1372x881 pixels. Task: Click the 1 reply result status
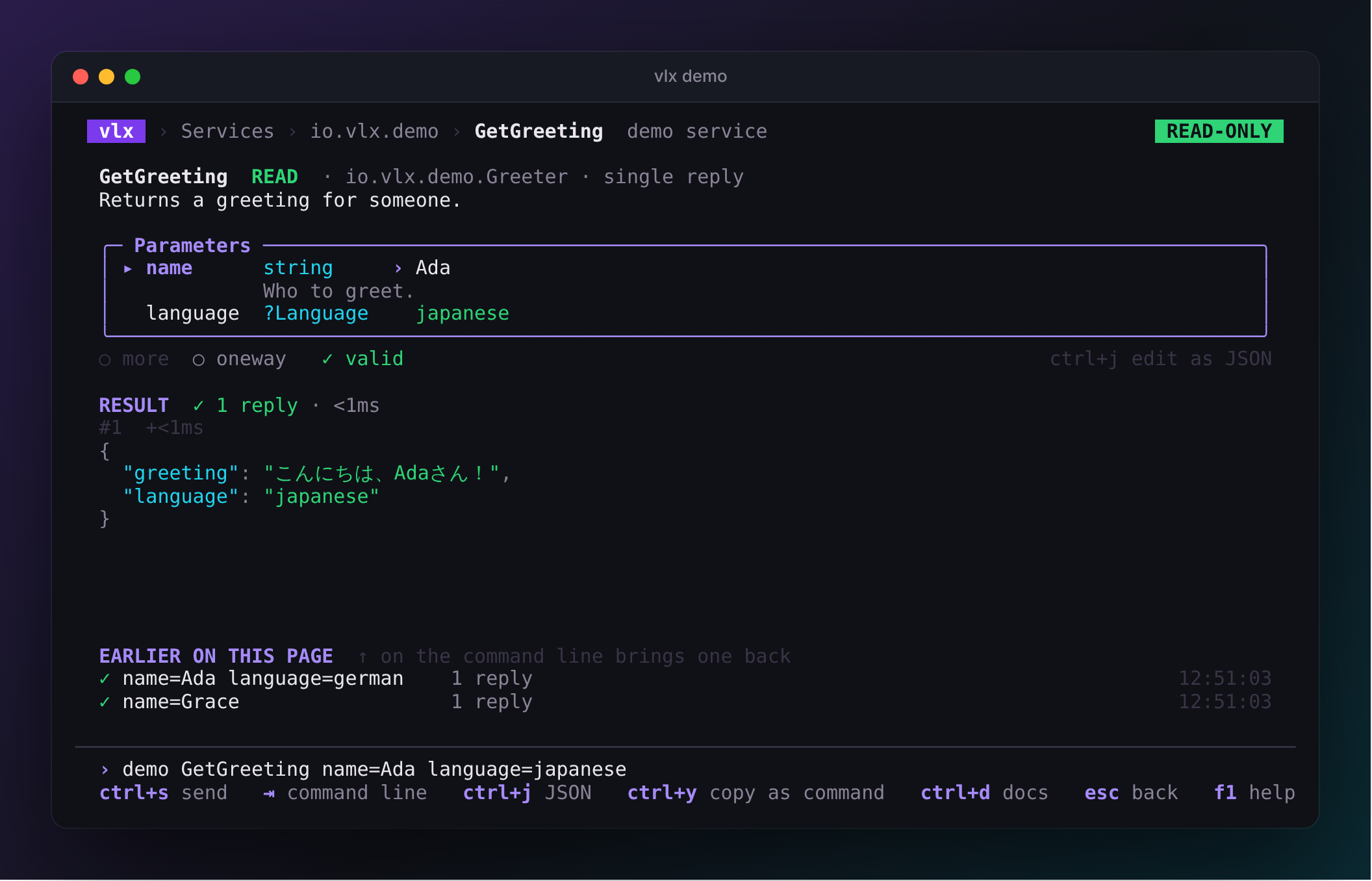[x=246, y=405]
